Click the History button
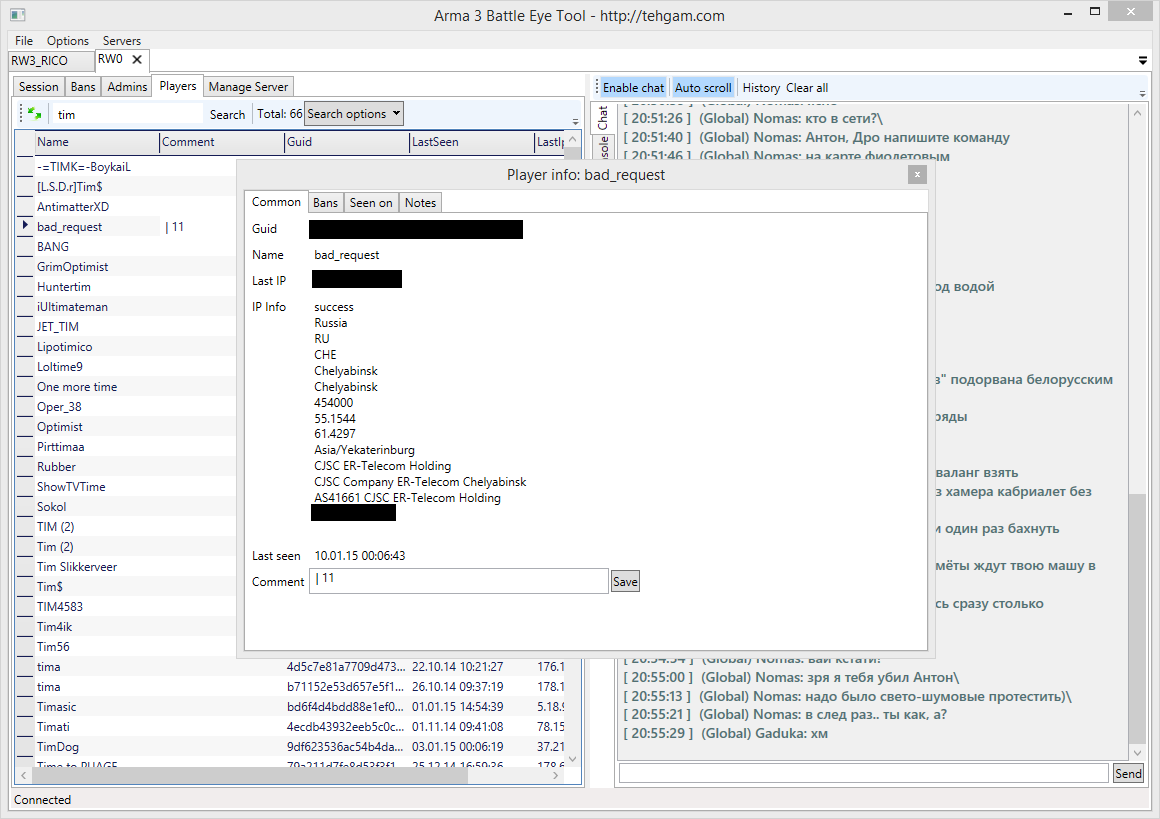 pyautogui.click(x=761, y=88)
